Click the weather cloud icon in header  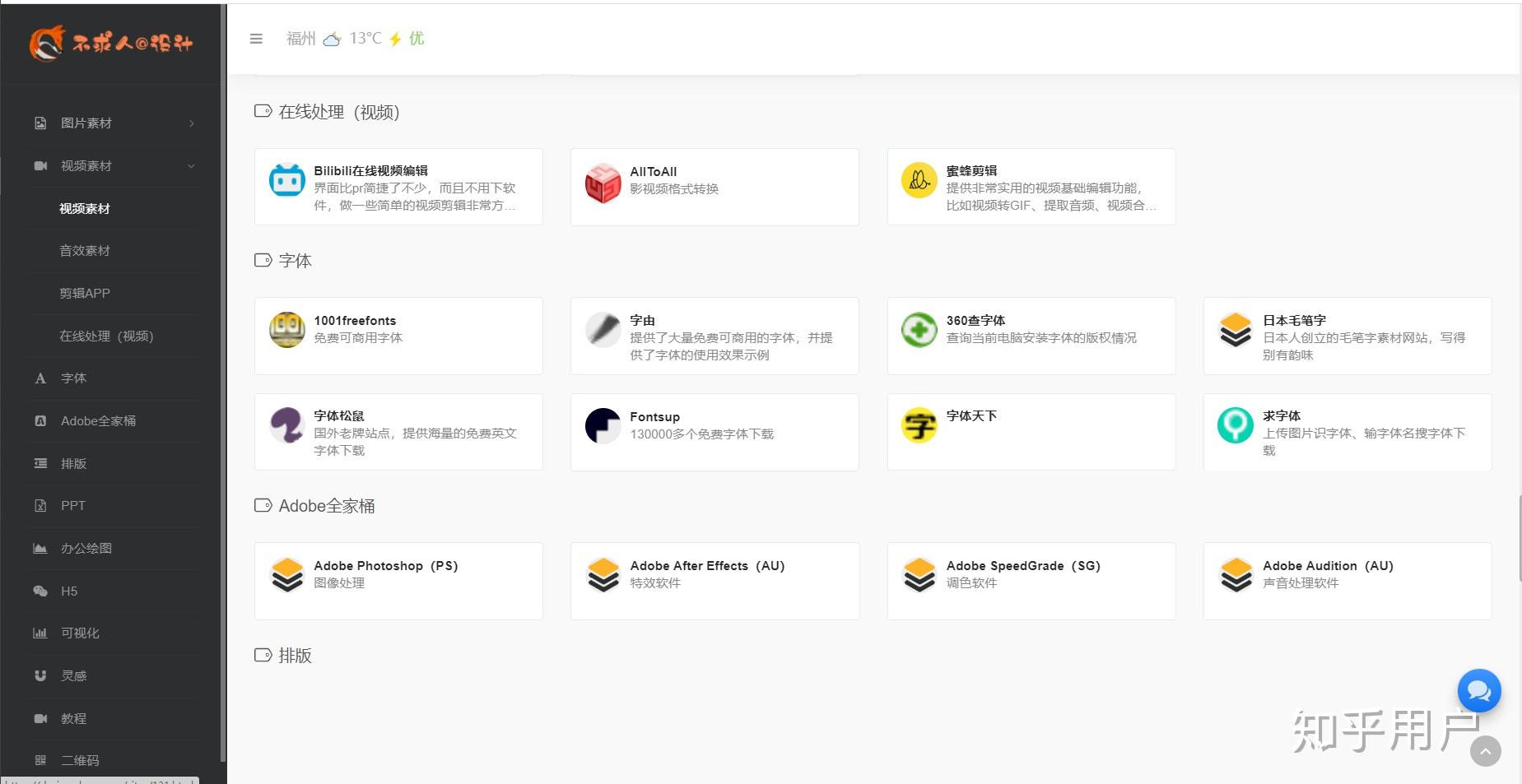pos(333,39)
